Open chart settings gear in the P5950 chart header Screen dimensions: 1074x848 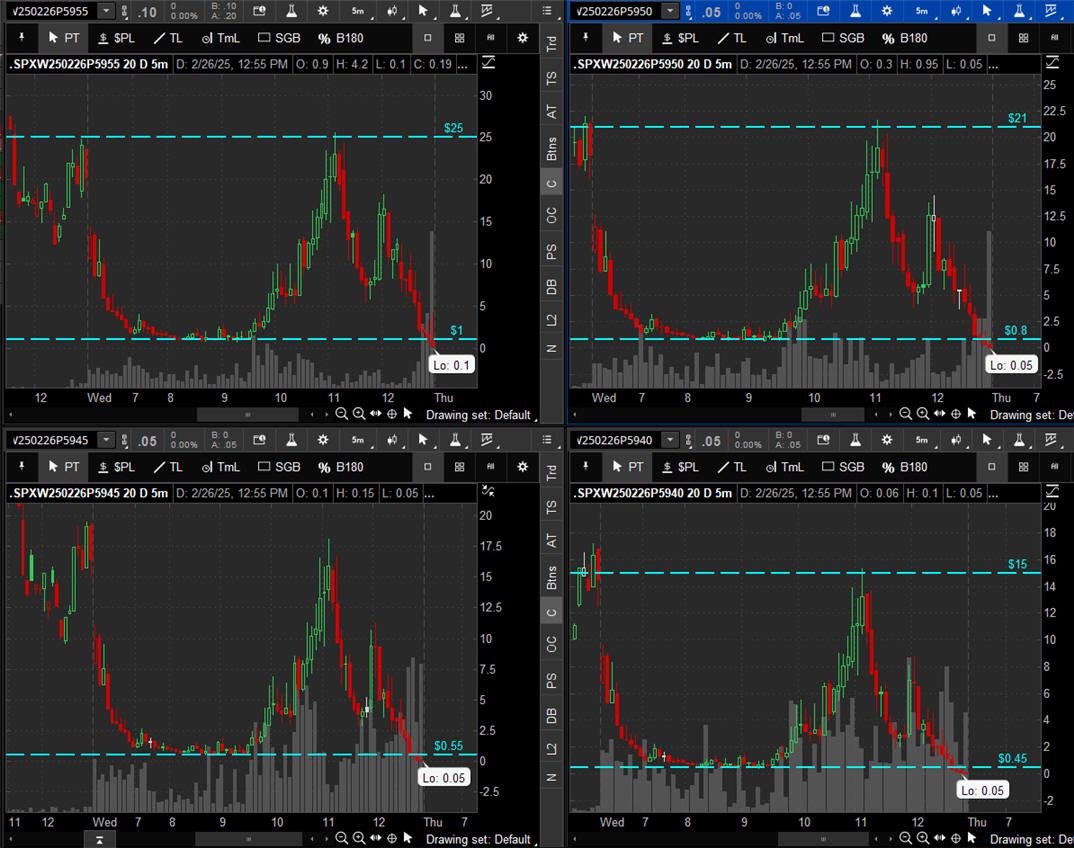pyautogui.click(x=887, y=11)
